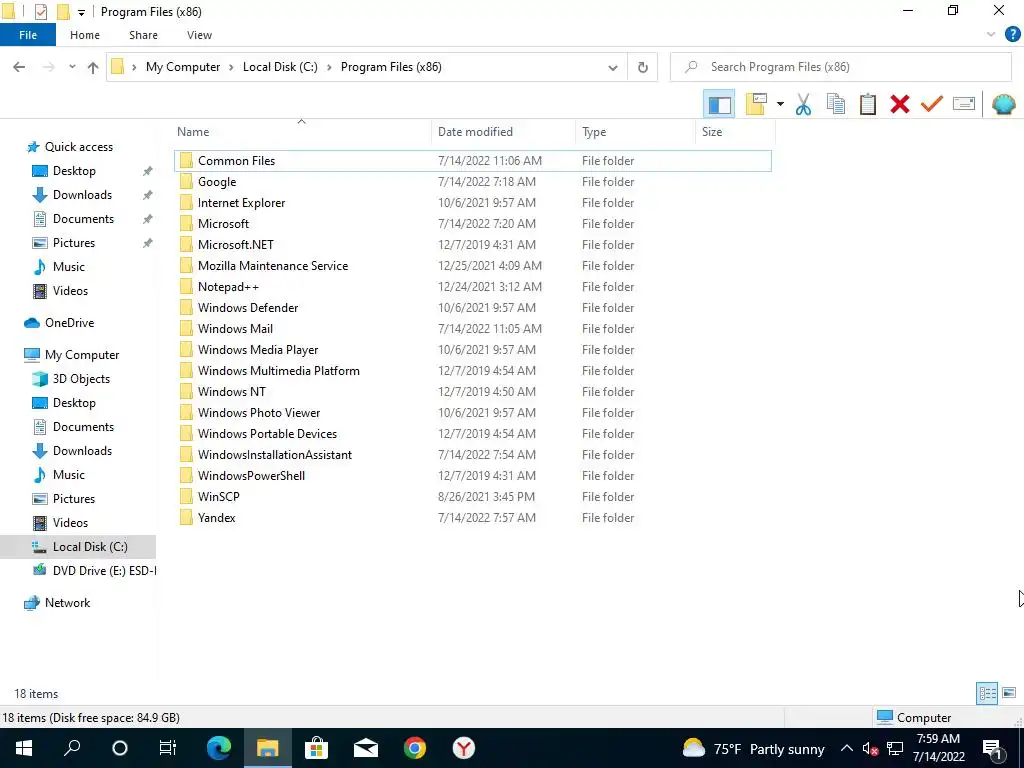Viewport: 1024px width, 768px height.
Task: Open recent locations dropdown arrow
Action: [x=72, y=67]
